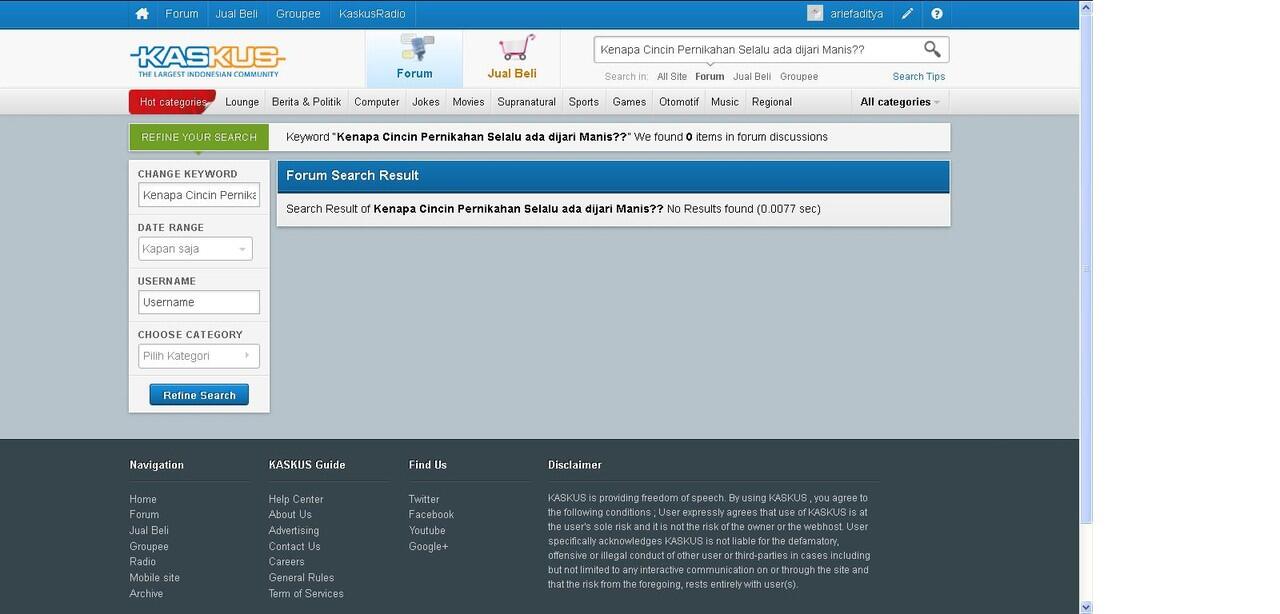
Task: Click the Refine Your Search header
Action: click(199, 137)
